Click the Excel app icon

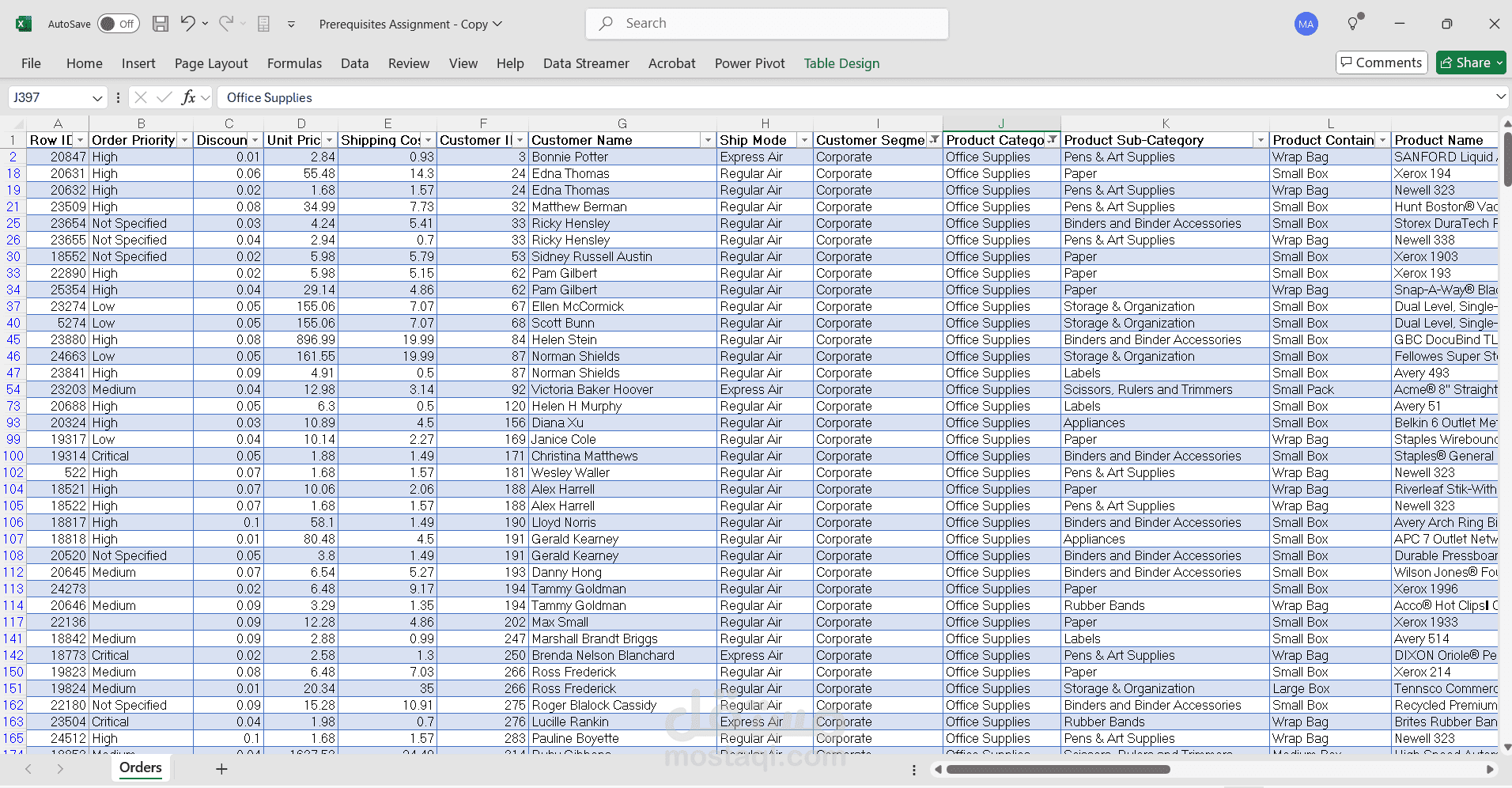(24, 24)
